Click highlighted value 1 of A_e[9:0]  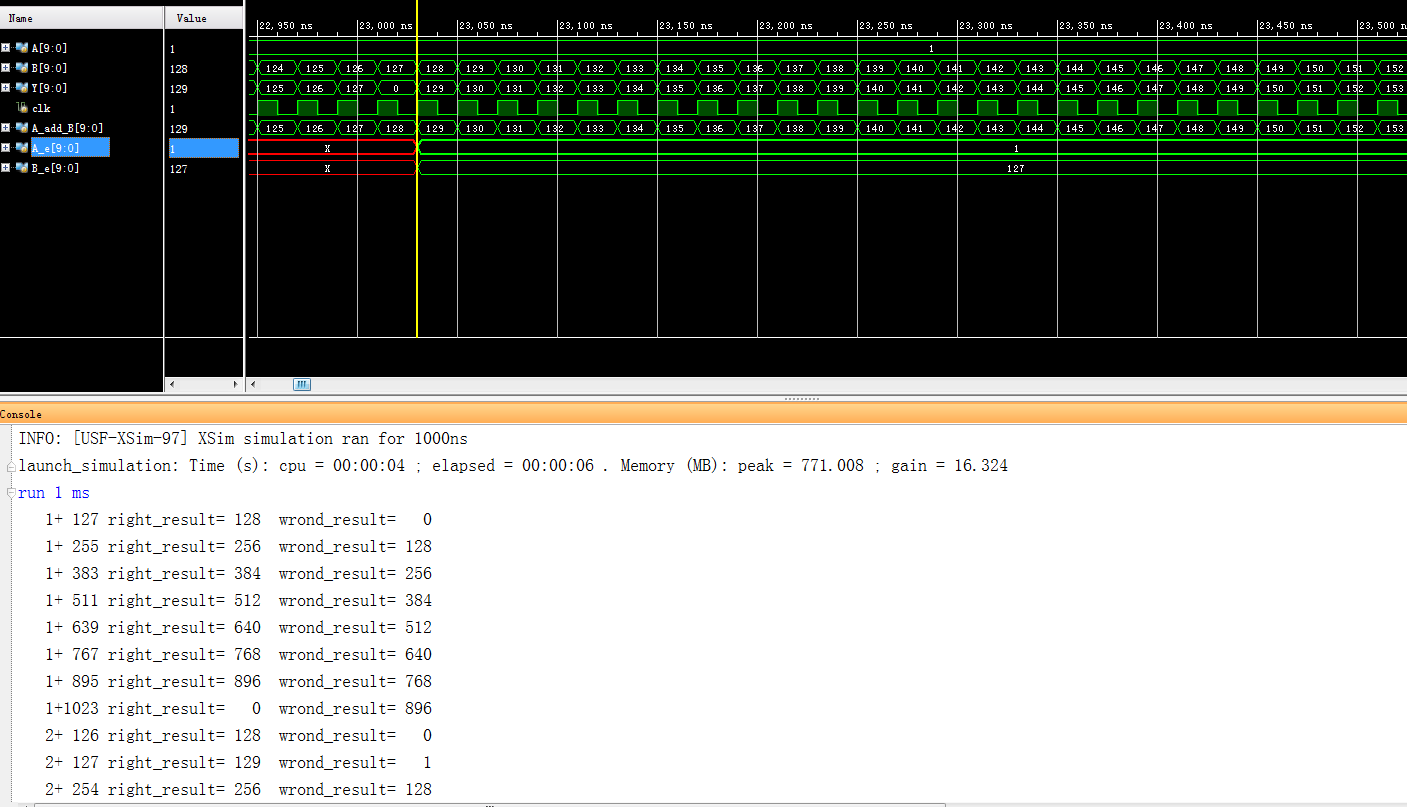pyautogui.click(x=203, y=148)
